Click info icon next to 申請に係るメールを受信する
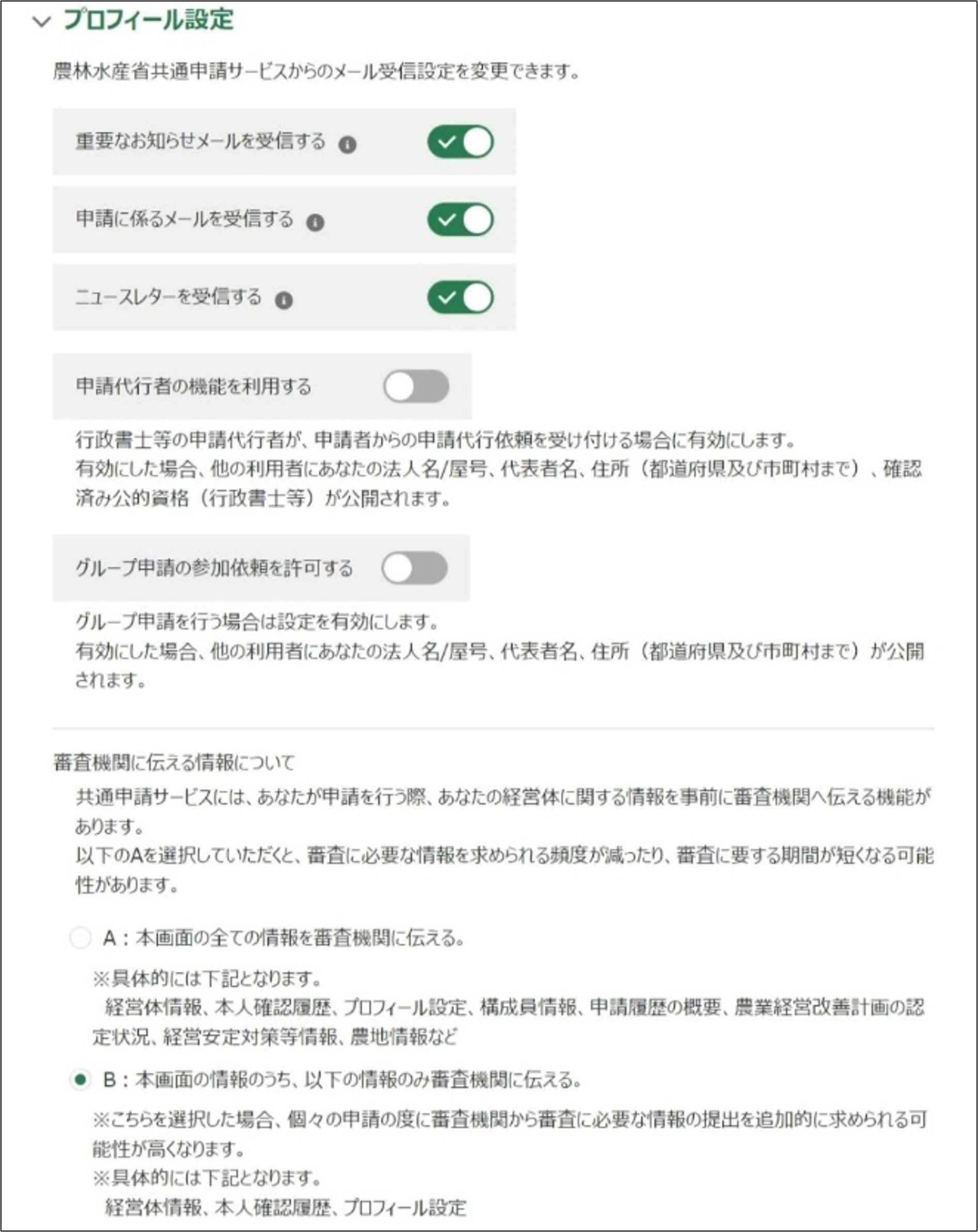978x1232 pixels. tap(316, 222)
